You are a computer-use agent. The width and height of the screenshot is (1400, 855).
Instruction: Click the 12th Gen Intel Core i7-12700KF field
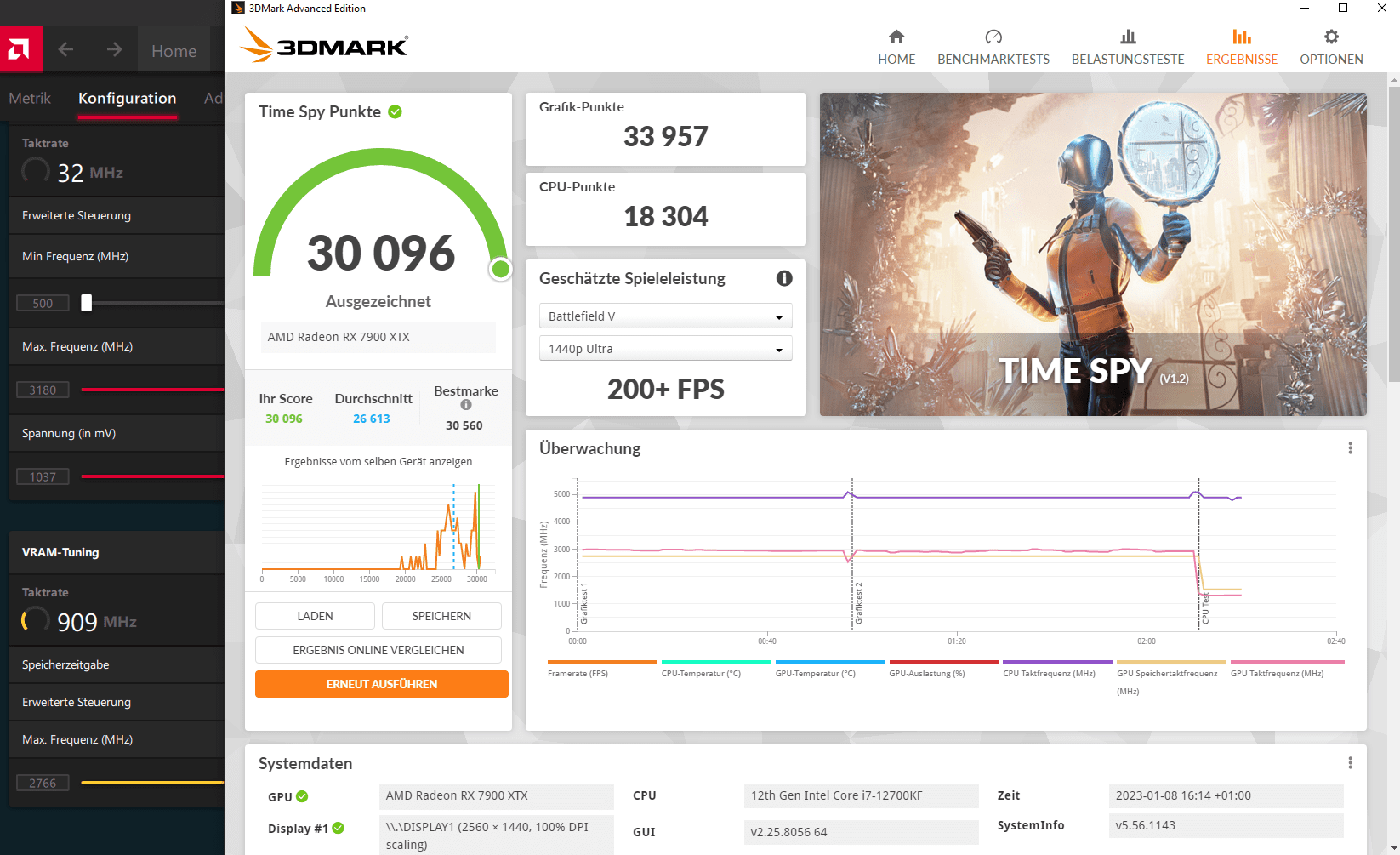(861, 795)
